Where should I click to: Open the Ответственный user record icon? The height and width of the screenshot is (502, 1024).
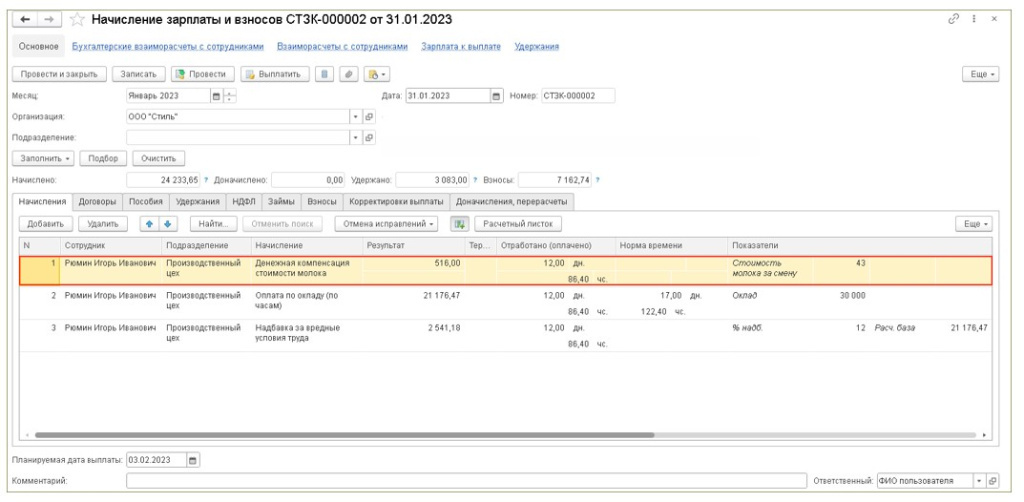click(x=992, y=480)
